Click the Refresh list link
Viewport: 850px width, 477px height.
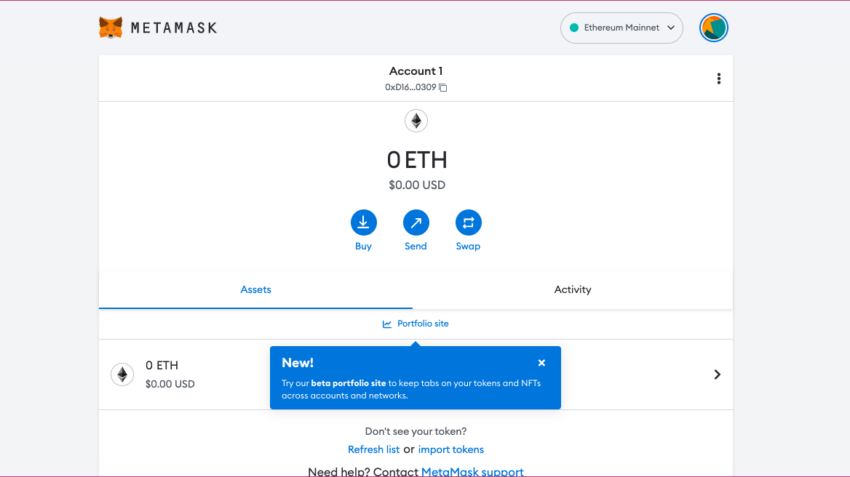pyautogui.click(x=374, y=449)
